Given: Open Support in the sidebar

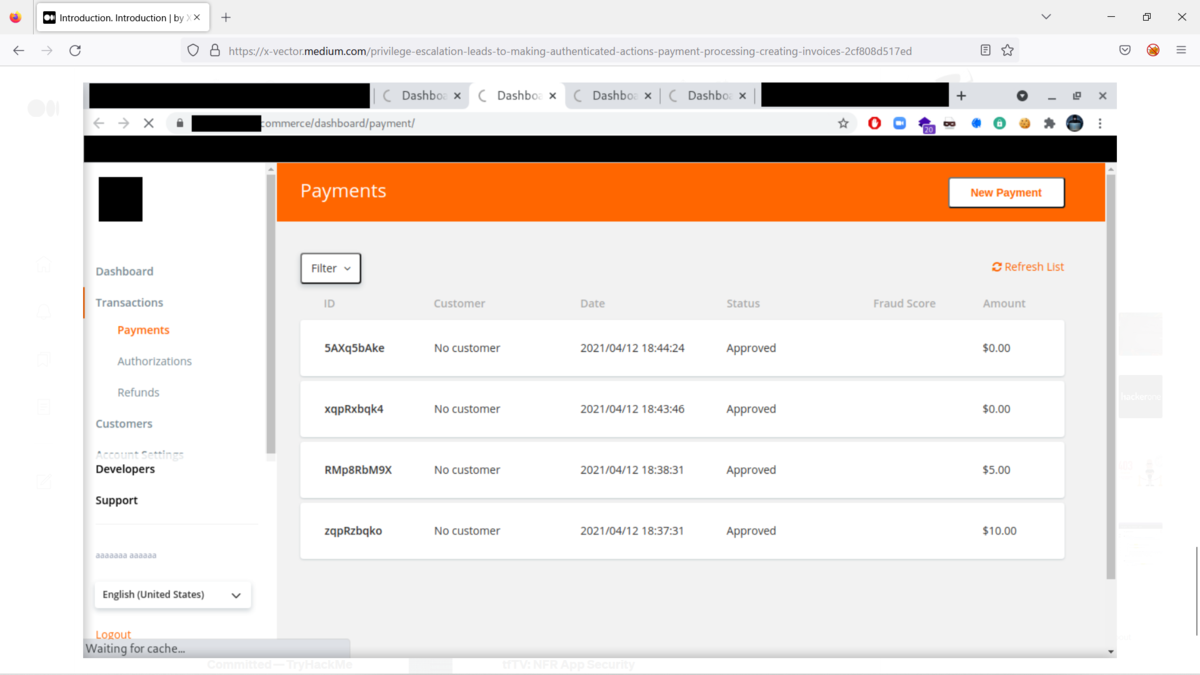Looking at the screenshot, I should click(116, 500).
